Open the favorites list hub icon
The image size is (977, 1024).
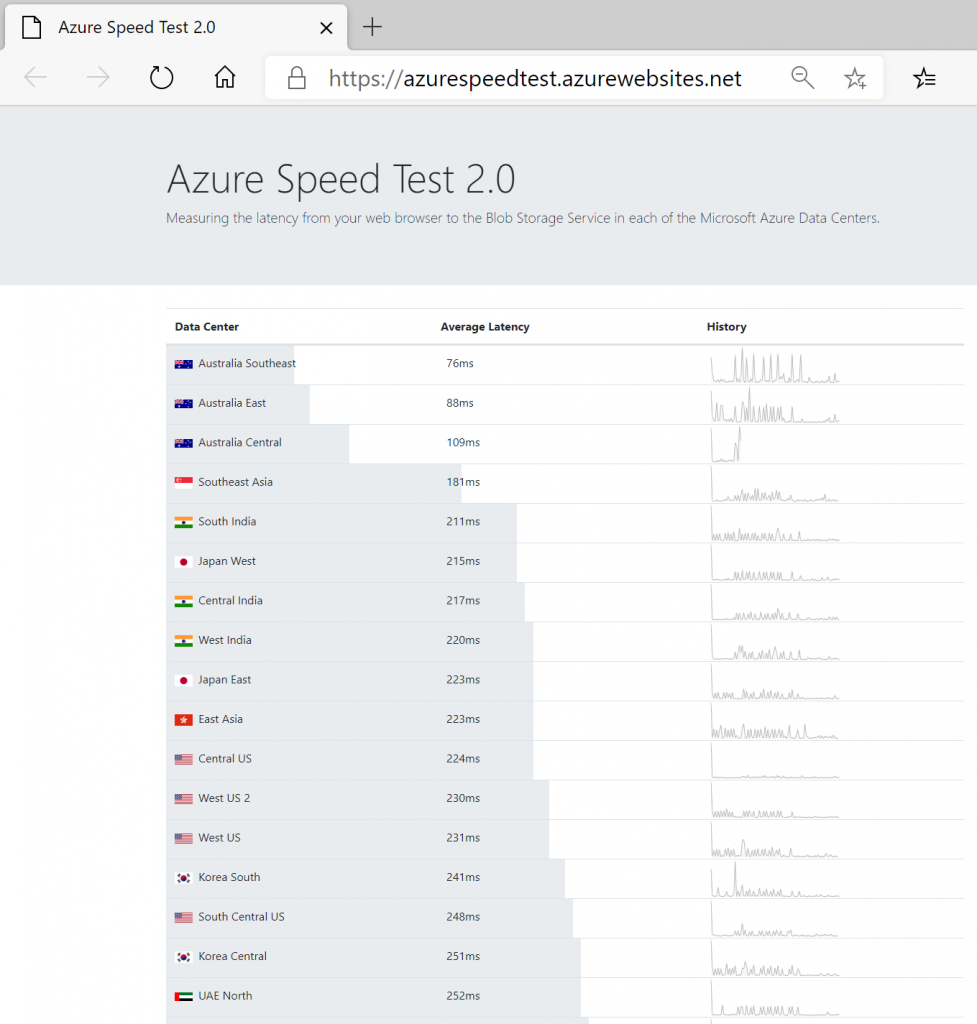click(925, 78)
